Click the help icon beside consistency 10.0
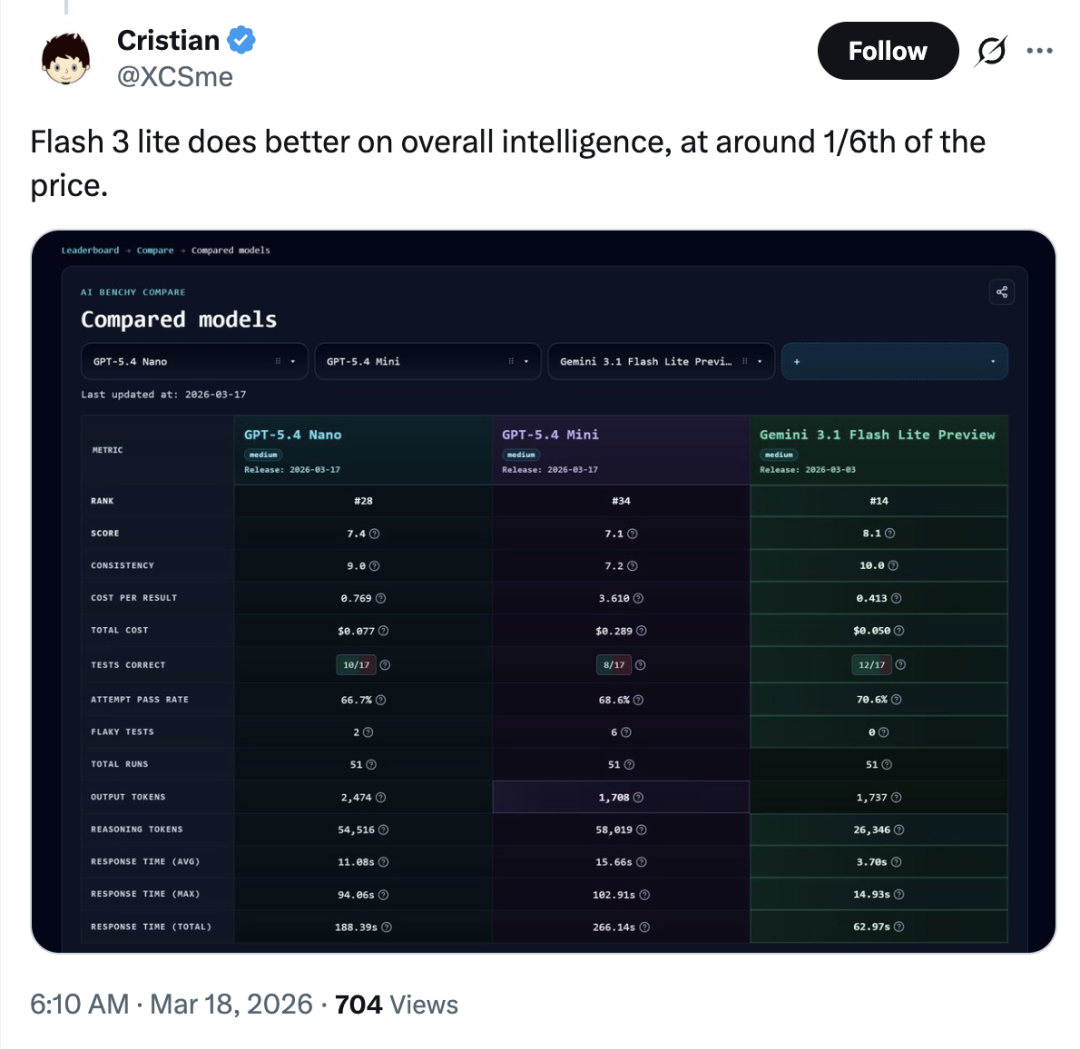The image size is (1080, 1049). (893, 566)
